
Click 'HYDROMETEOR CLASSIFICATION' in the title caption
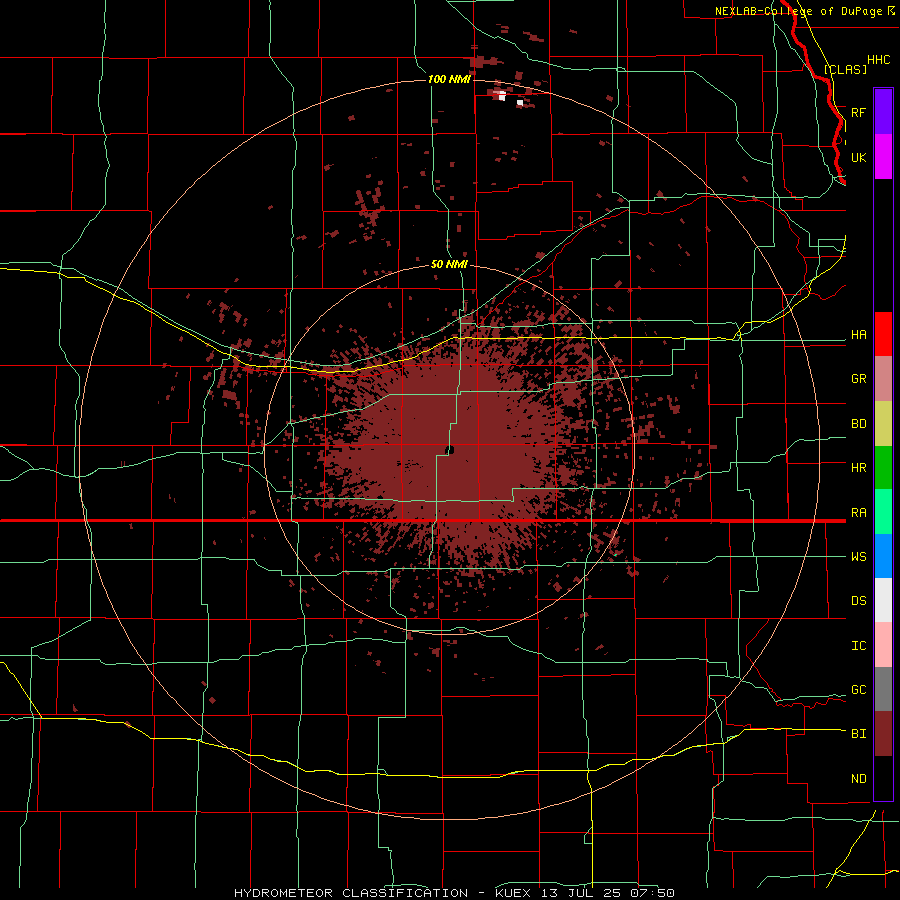point(351,893)
